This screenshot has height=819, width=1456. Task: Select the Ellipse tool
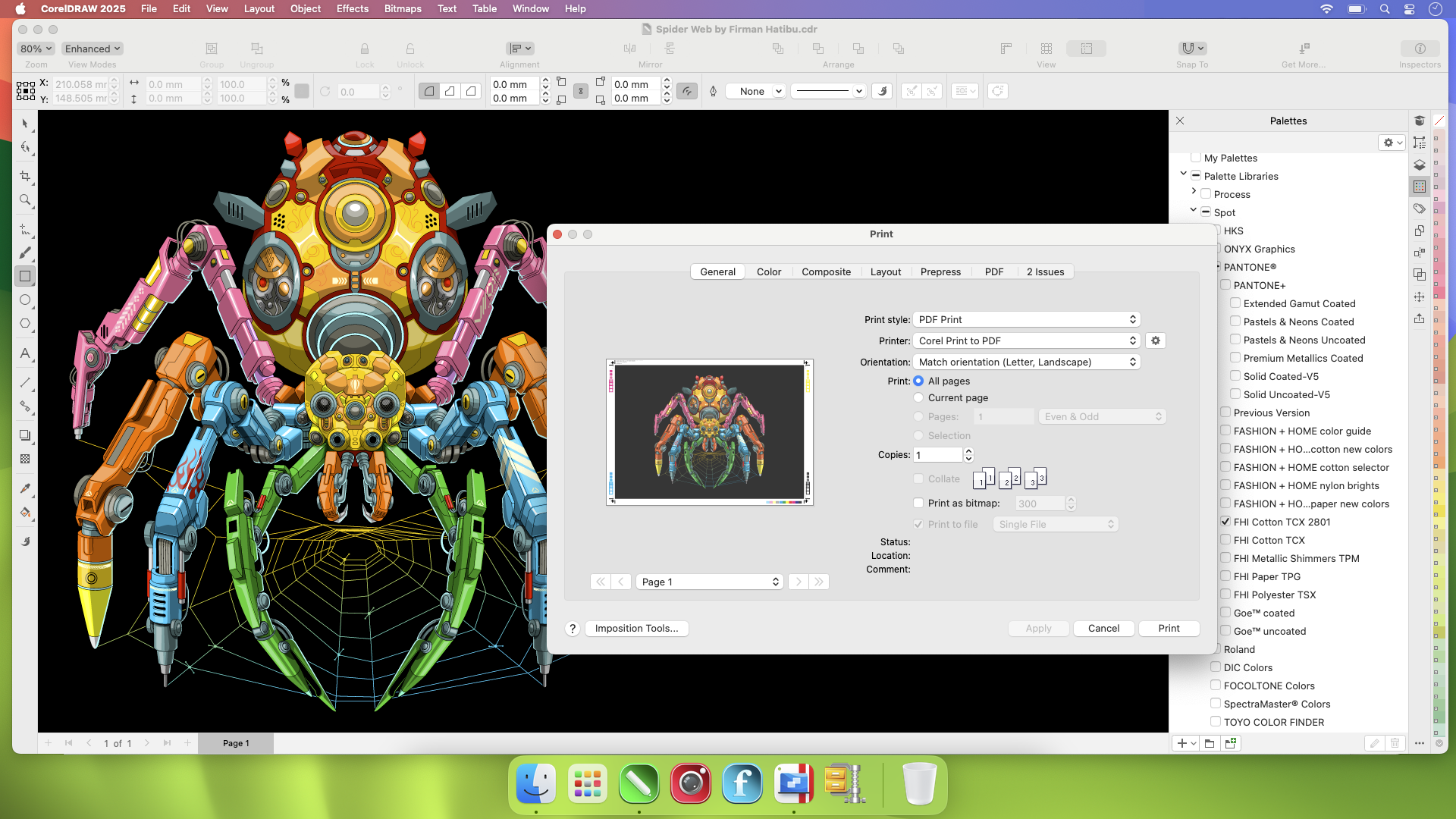pyautogui.click(x=25, y=300)
